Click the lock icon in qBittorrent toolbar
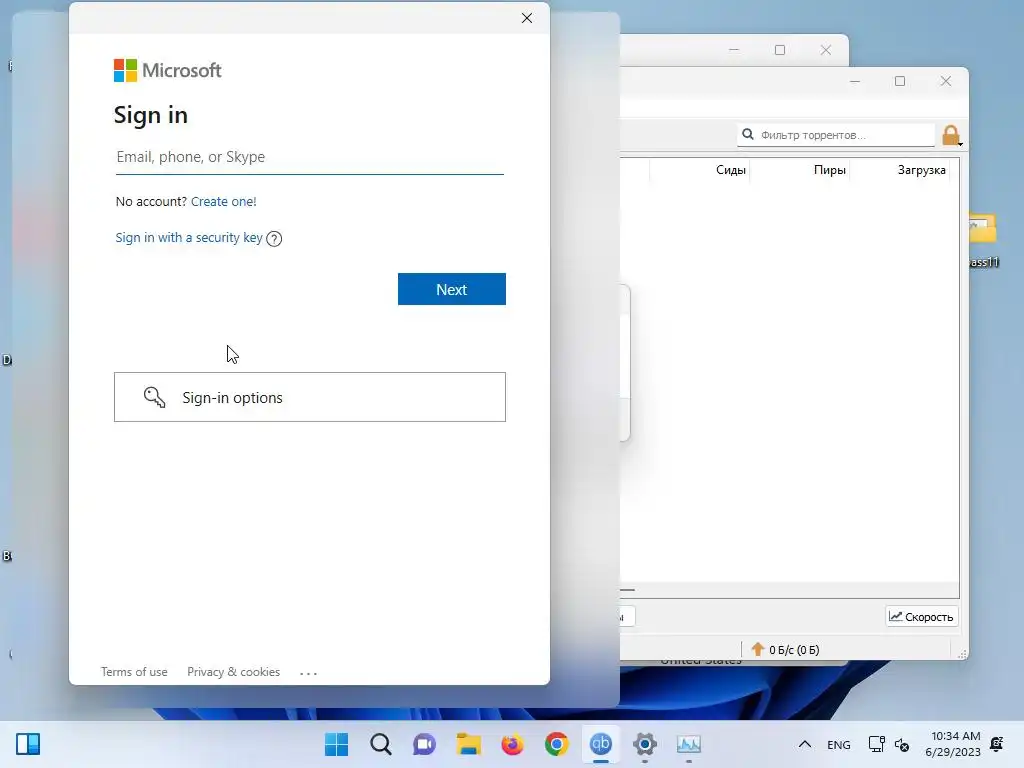 tap(952, 135)
